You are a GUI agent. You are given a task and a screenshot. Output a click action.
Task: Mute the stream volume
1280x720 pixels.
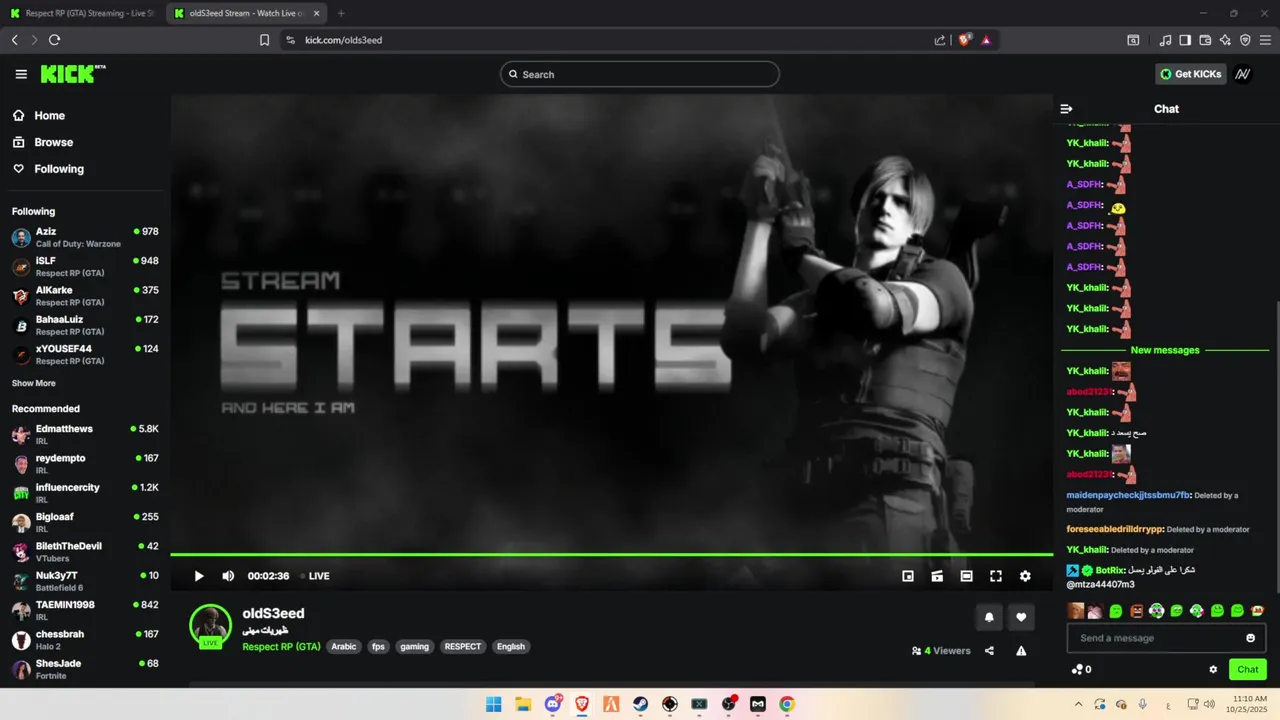pos(228,576)
